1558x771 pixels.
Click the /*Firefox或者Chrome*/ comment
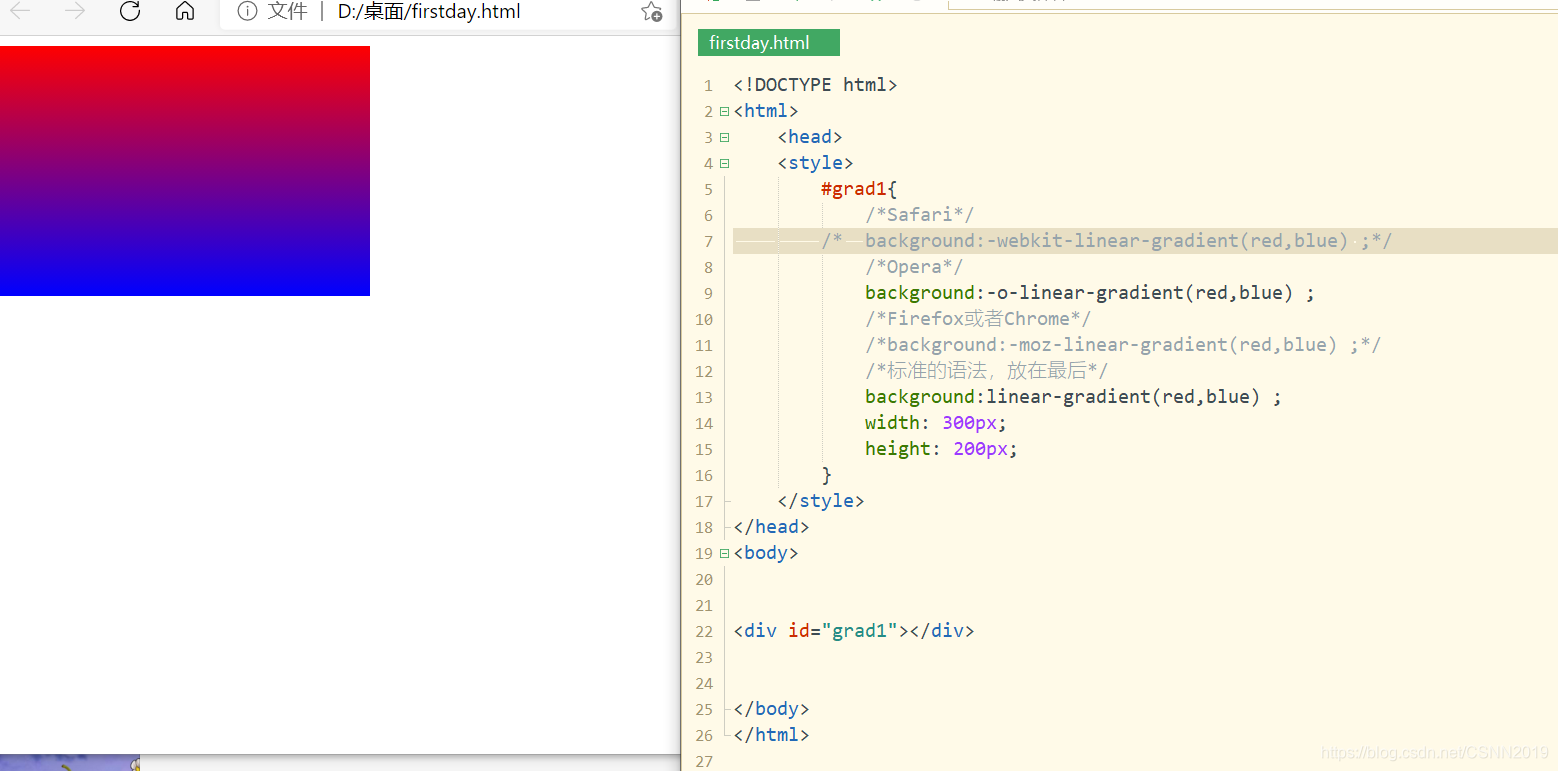tap(979, 319)
